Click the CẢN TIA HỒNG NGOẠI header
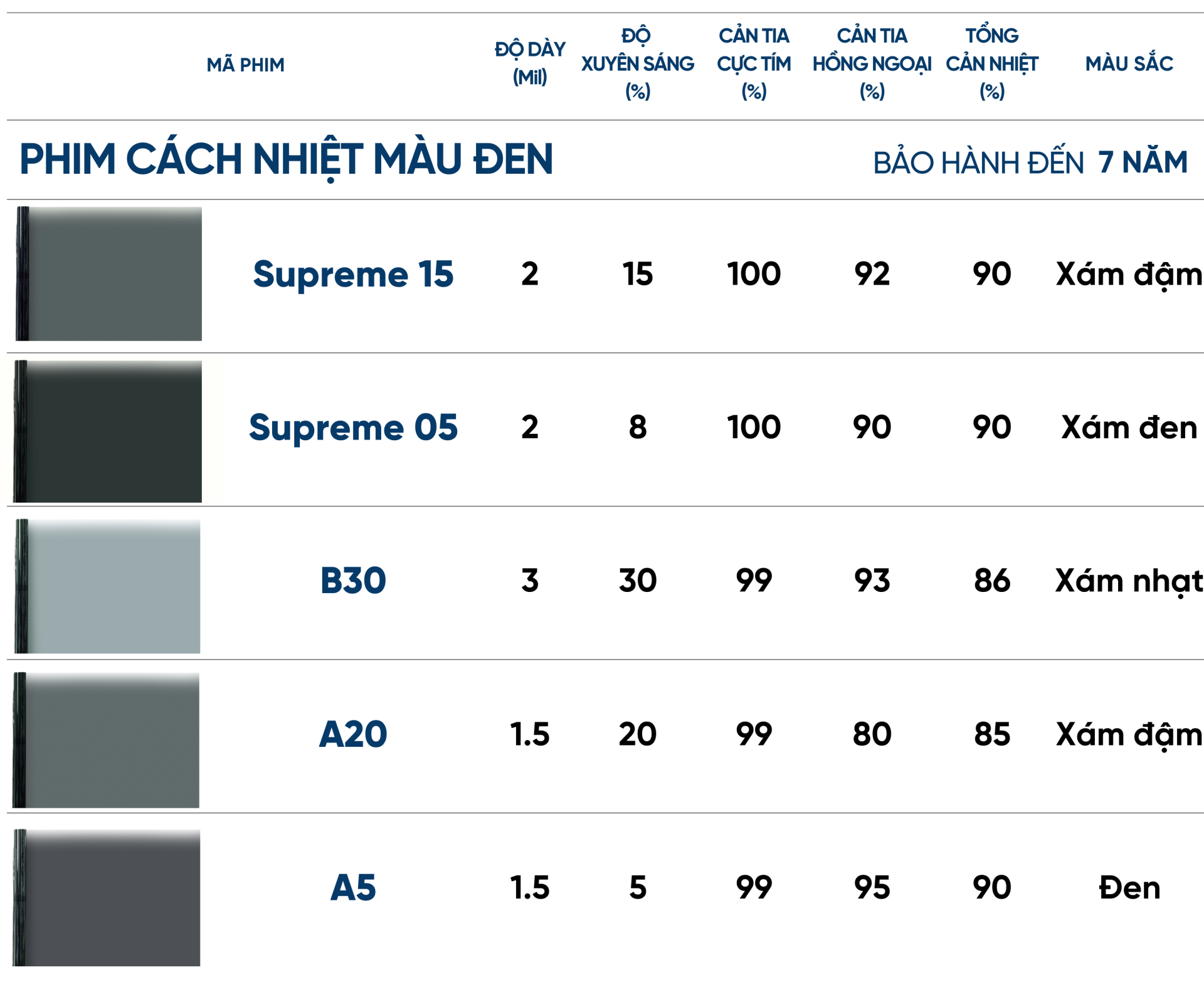Viewport: 1204px width, 997px height. (872, 63)
